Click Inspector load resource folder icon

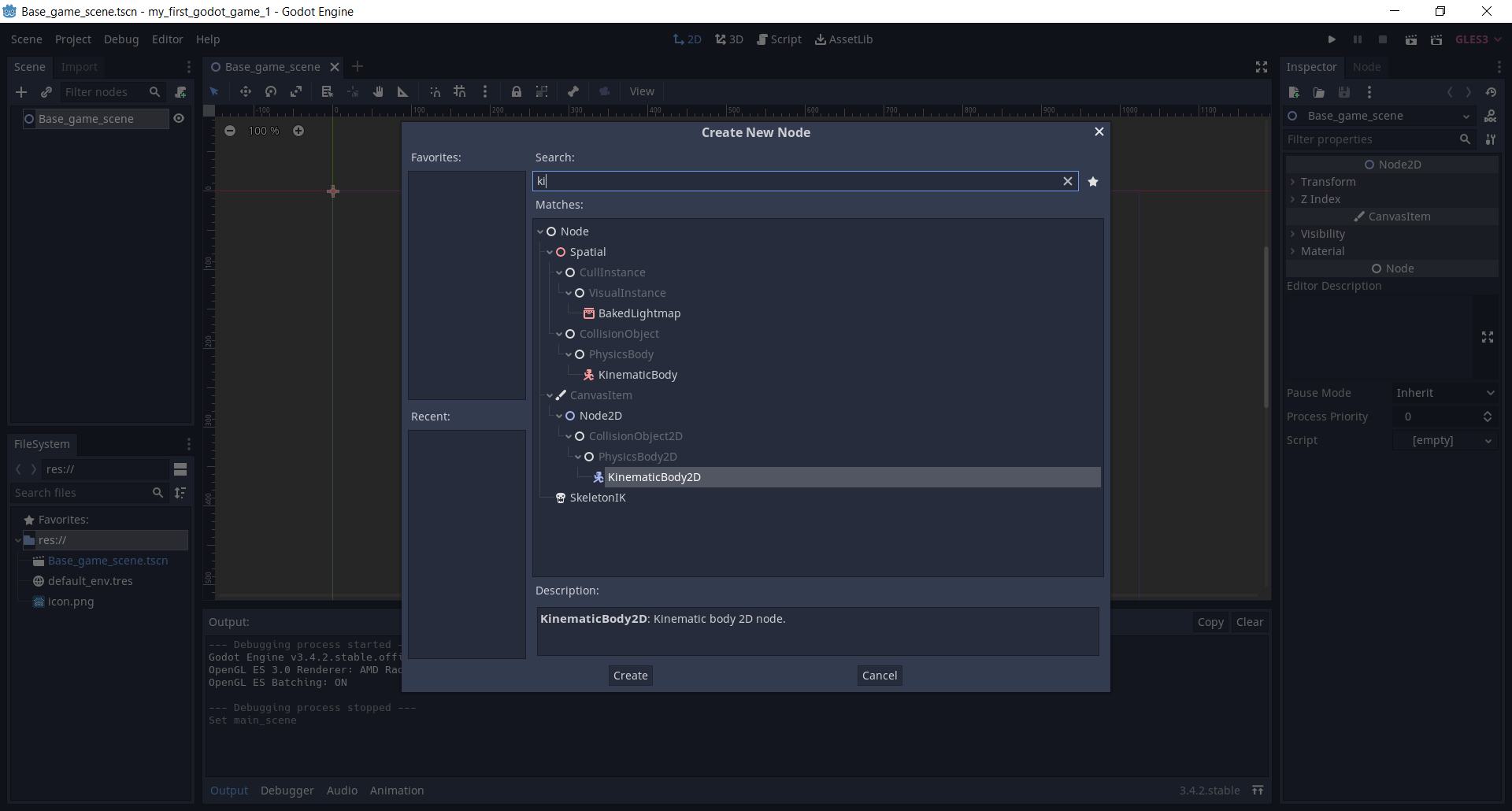pyautogui.click(x=1319, y=92)
